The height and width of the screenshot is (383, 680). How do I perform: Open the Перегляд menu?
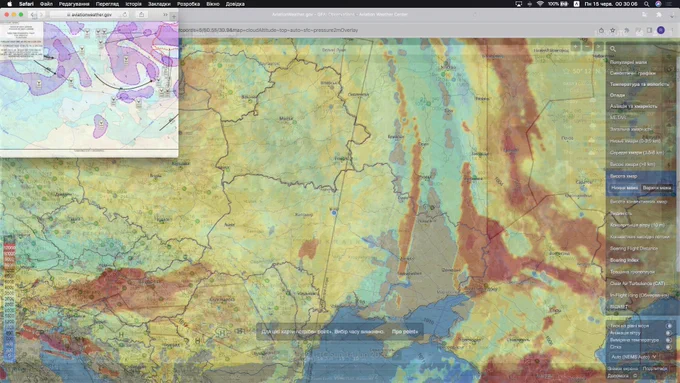107,4
